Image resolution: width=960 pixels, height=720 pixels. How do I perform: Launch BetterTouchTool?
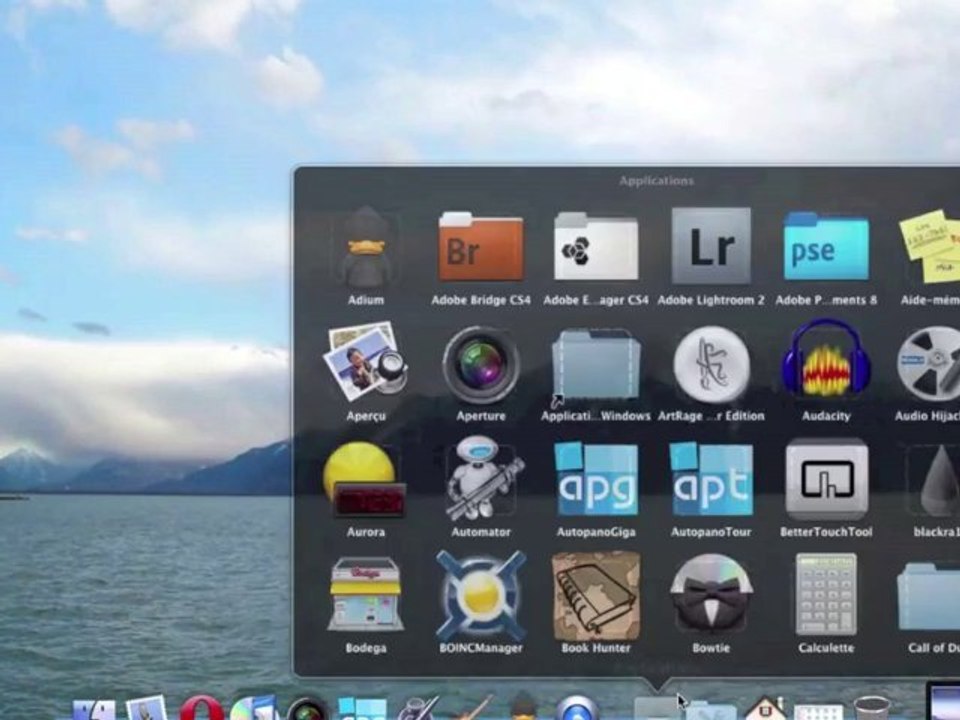click(x=827, y=480)
